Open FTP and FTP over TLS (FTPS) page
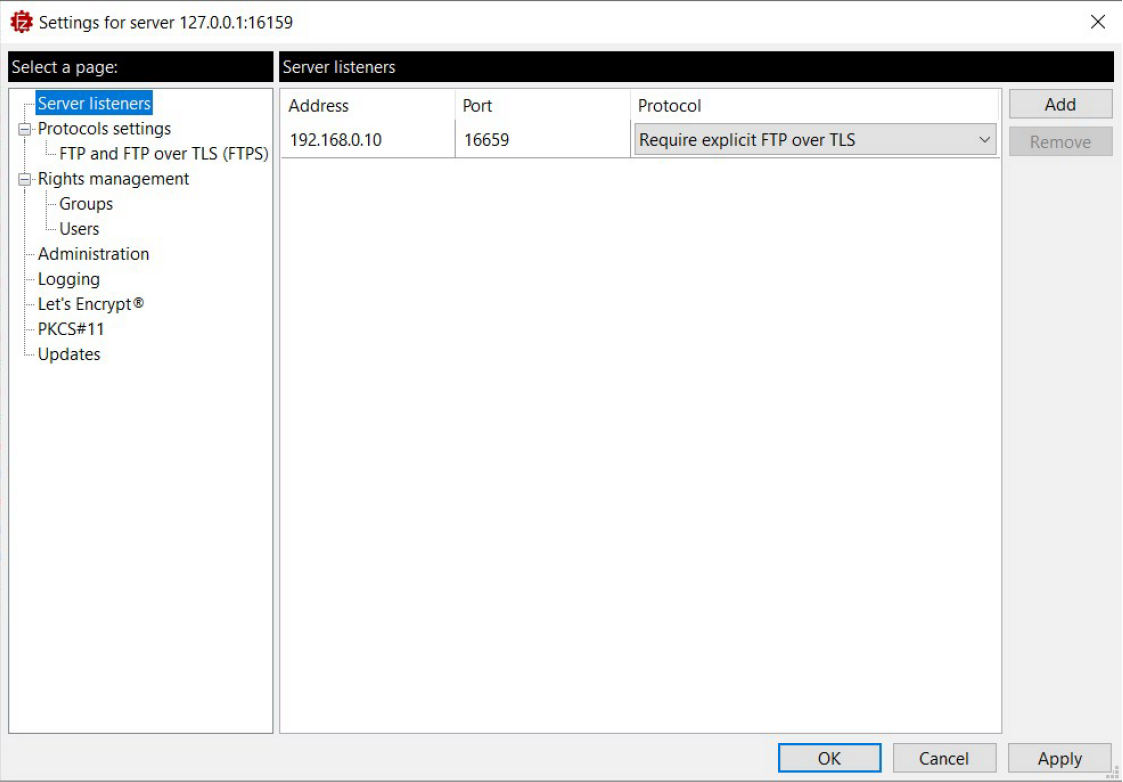The width and height of the screenshot is (1123, 782). pos(164,154)
